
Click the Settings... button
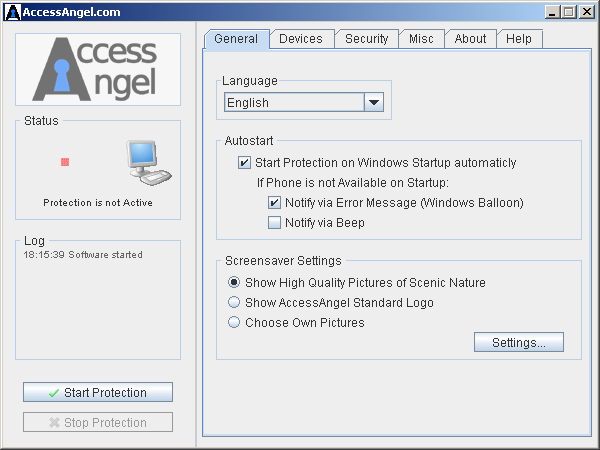pos(518,342)
